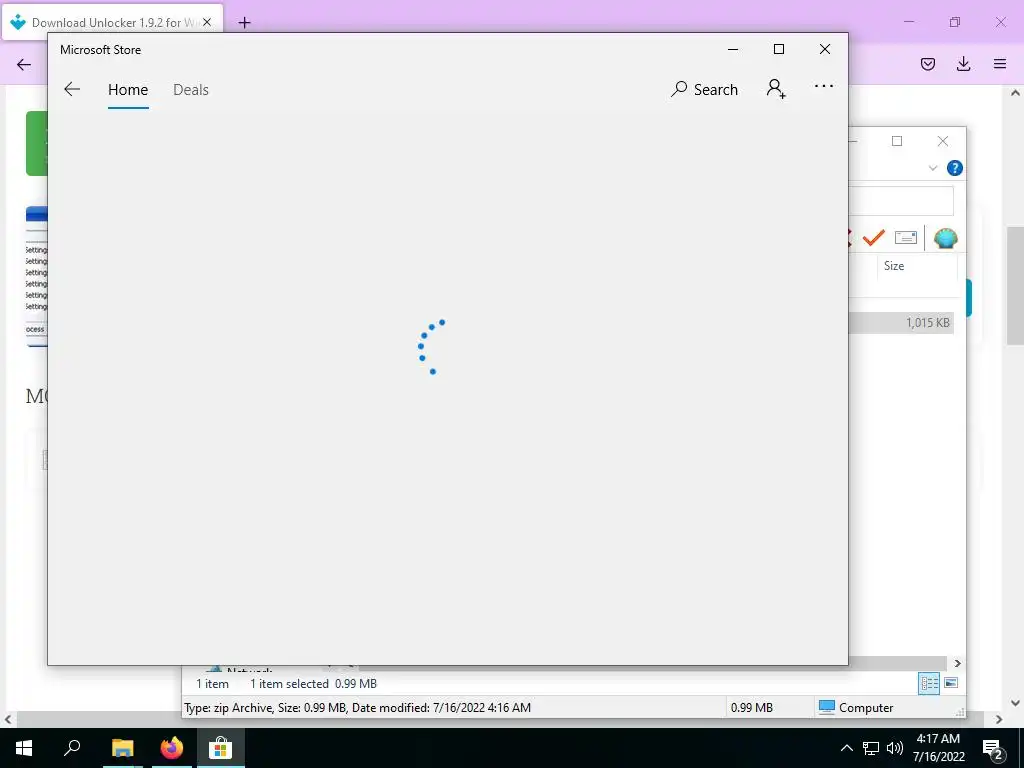Minimize the Microsoft Store window
The height and width of the screenshot is (768, 1024).
[x=733, y=50]
